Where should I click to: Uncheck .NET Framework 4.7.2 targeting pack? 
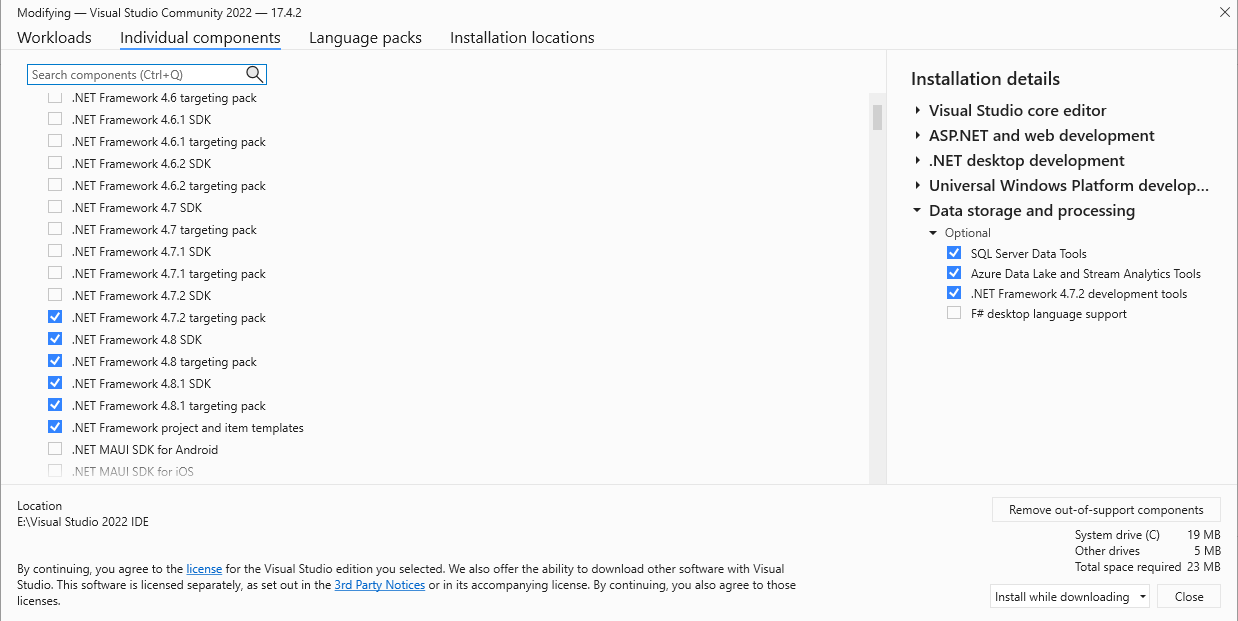[55, 317]
